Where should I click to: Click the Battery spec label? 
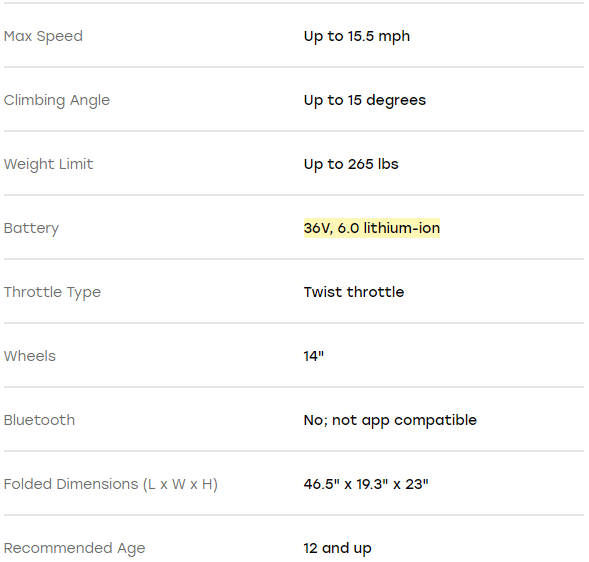(31, 228)
